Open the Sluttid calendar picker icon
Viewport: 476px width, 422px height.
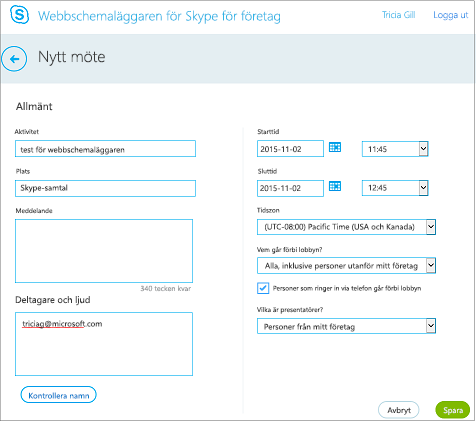coord(335,186)
